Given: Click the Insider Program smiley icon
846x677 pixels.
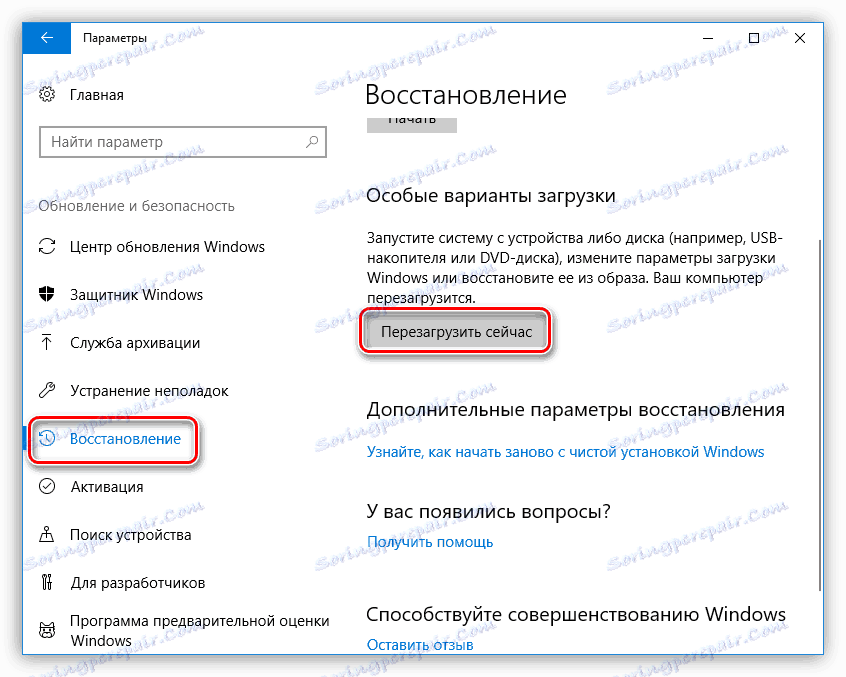Looking at the screenshot, I should pyautogui.click(x=47, y=630).
